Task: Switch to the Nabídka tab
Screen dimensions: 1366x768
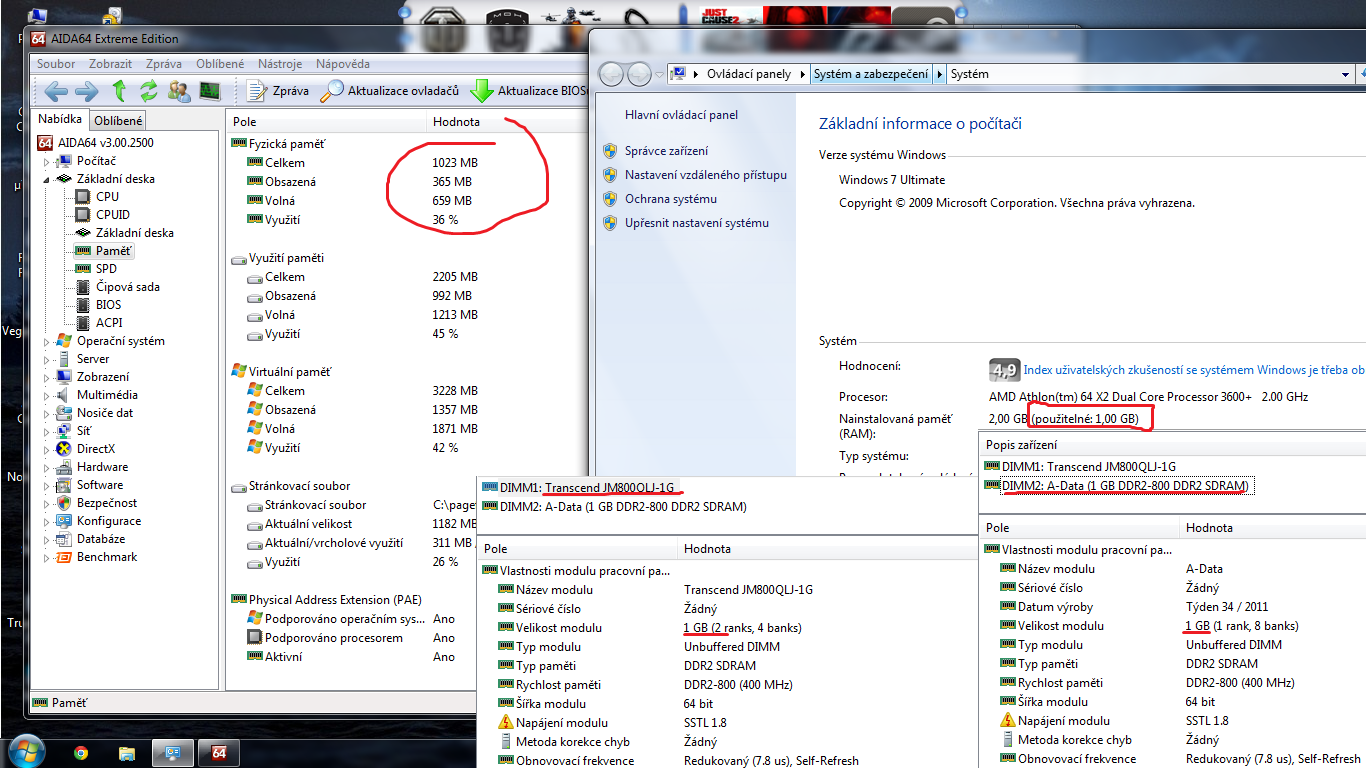Action: 60,120
